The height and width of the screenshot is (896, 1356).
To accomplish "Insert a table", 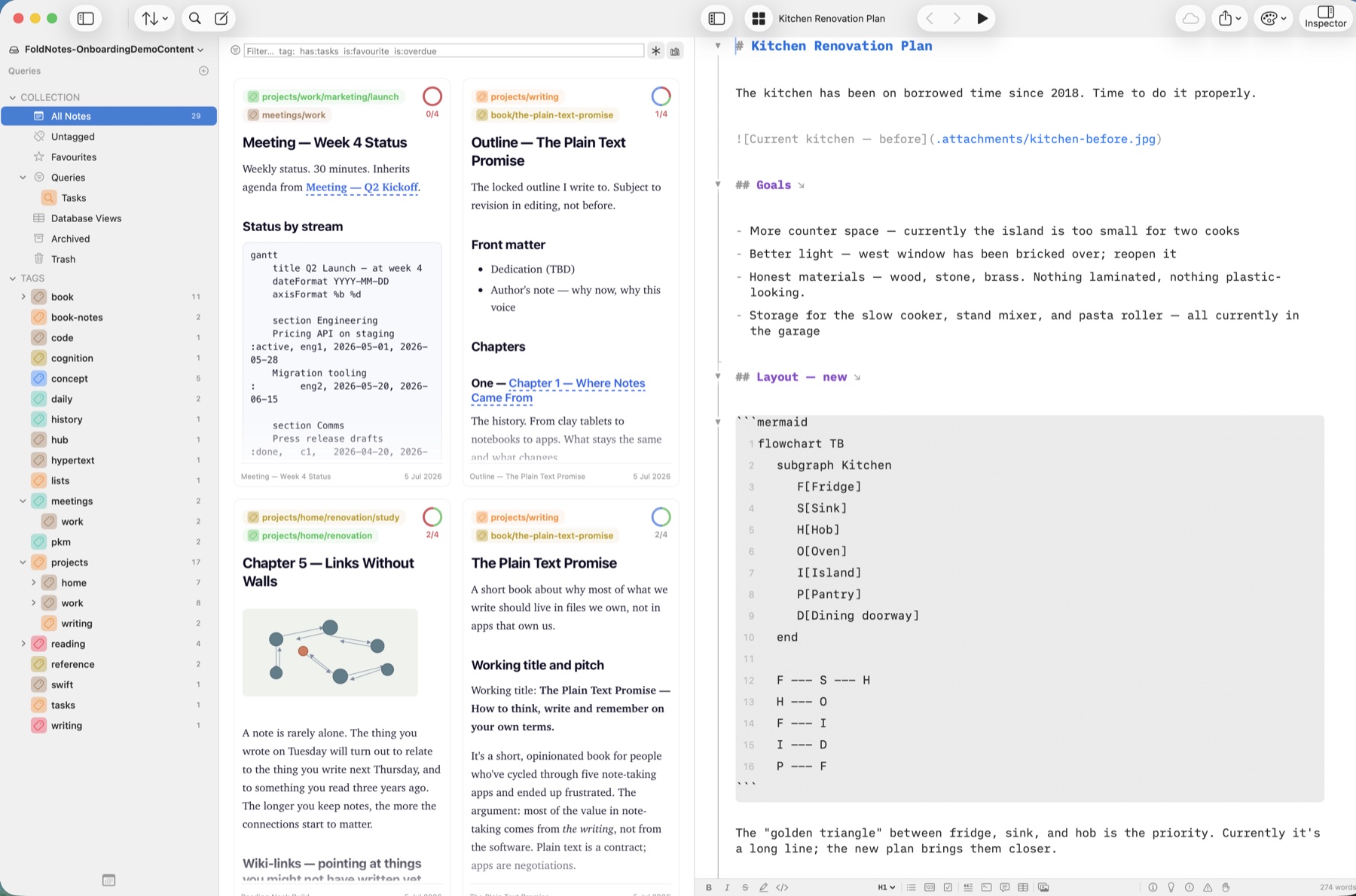I will 1022,887.
